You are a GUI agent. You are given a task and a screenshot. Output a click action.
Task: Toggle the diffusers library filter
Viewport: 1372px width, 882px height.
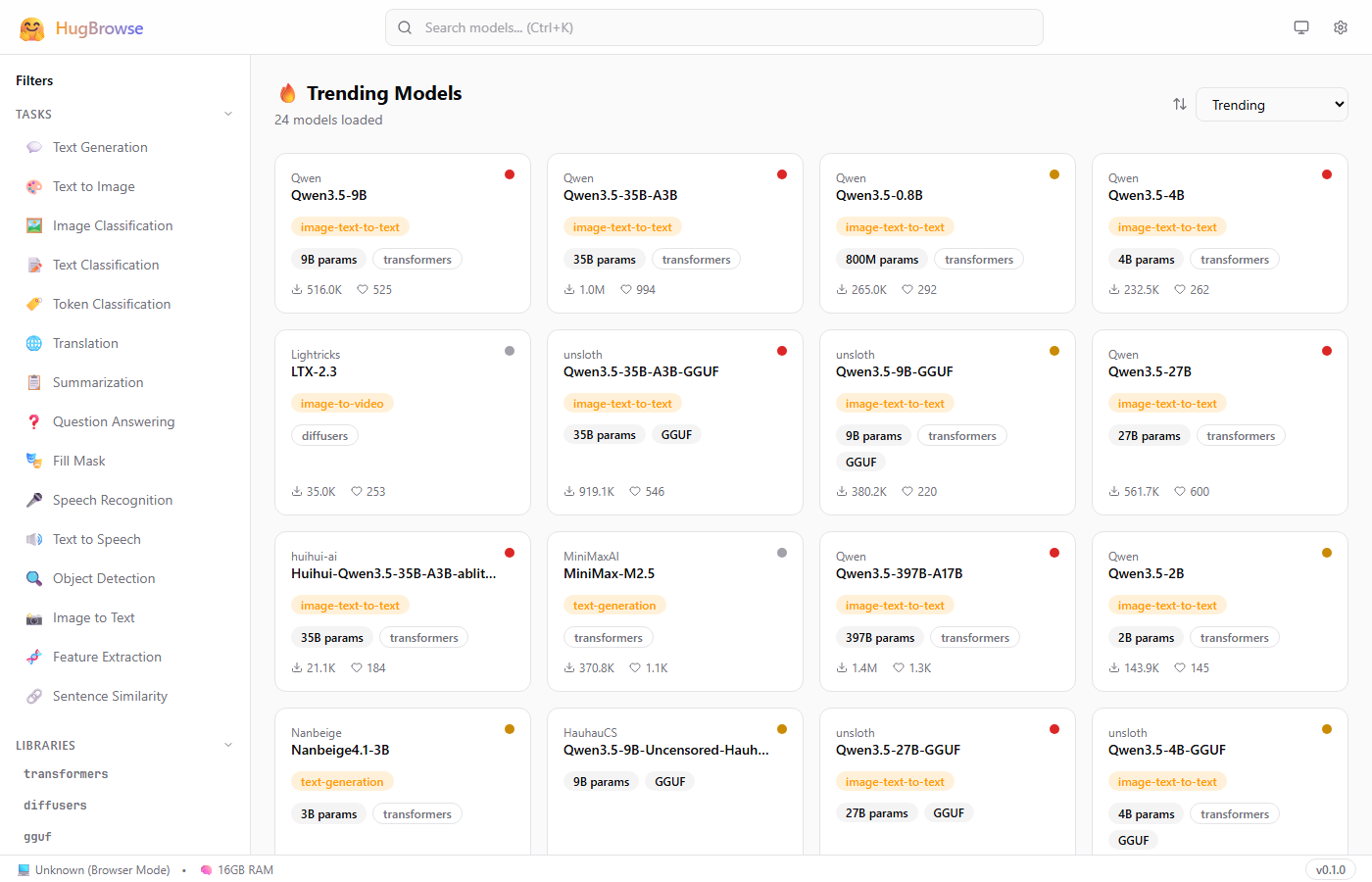tap(55, 805)
